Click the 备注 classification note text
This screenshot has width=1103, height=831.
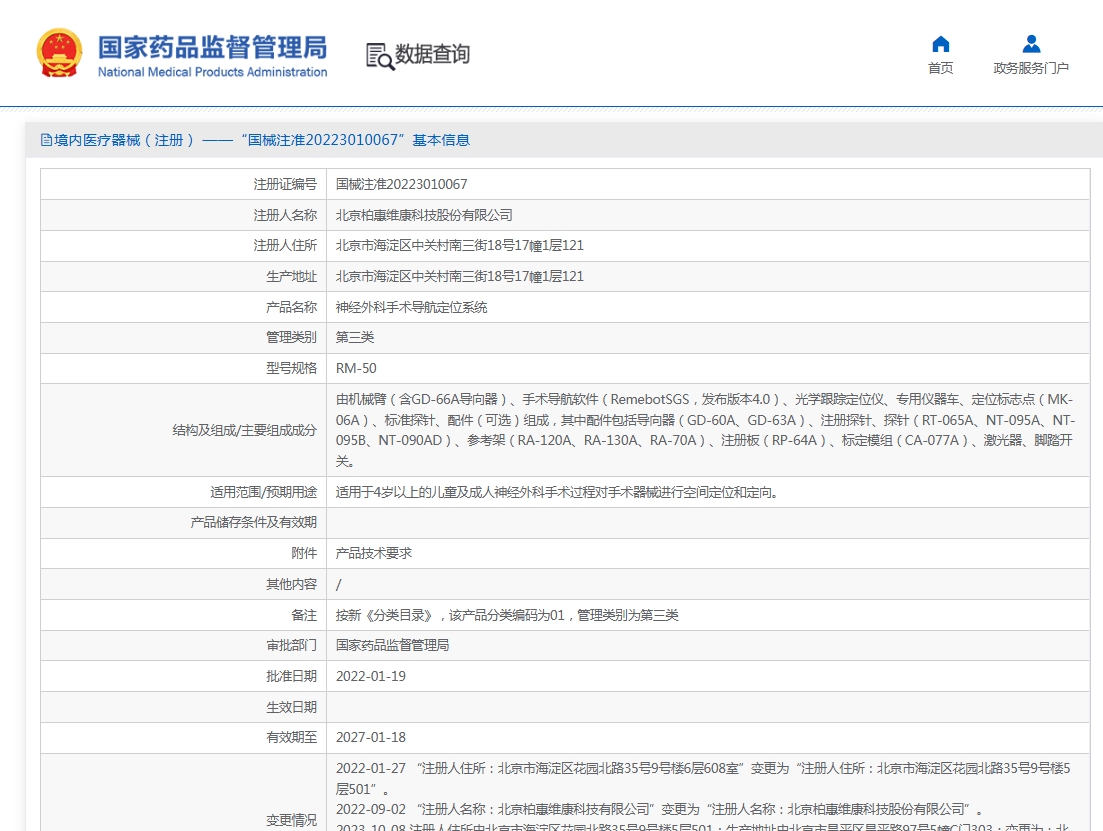tap(507, 615)
